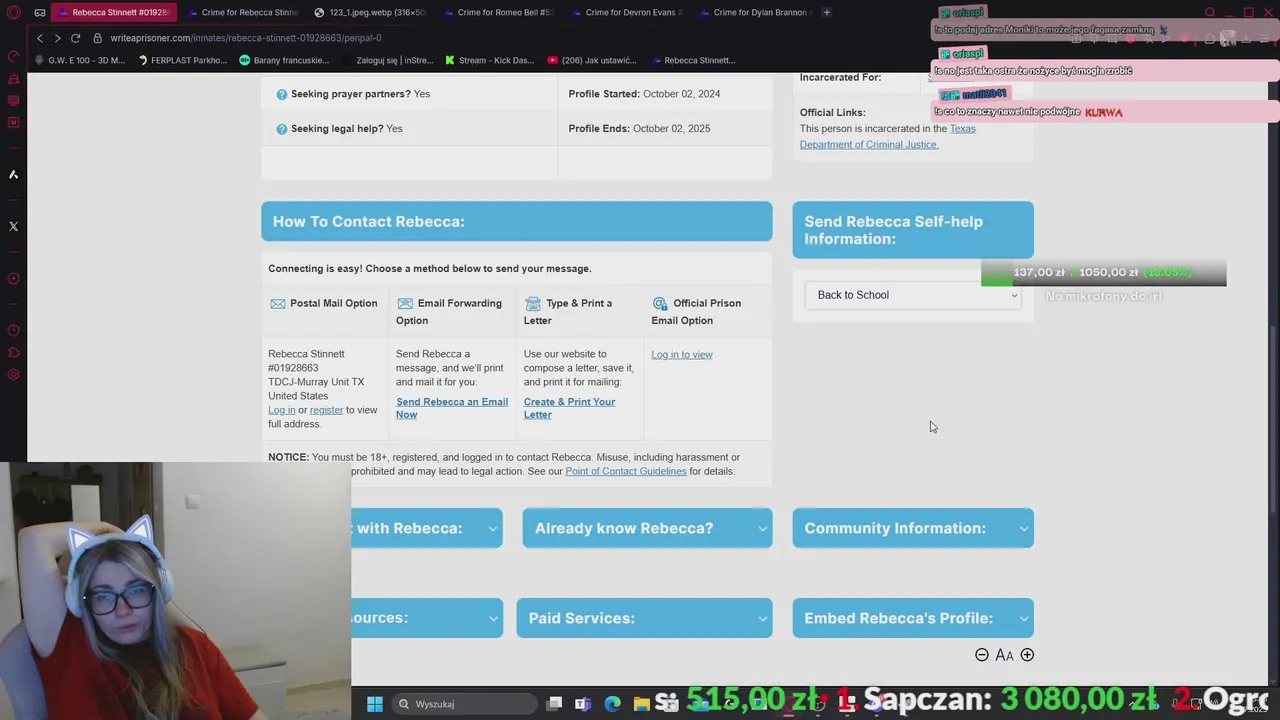Reset text size with Aa icon

tap(1004, 655)
